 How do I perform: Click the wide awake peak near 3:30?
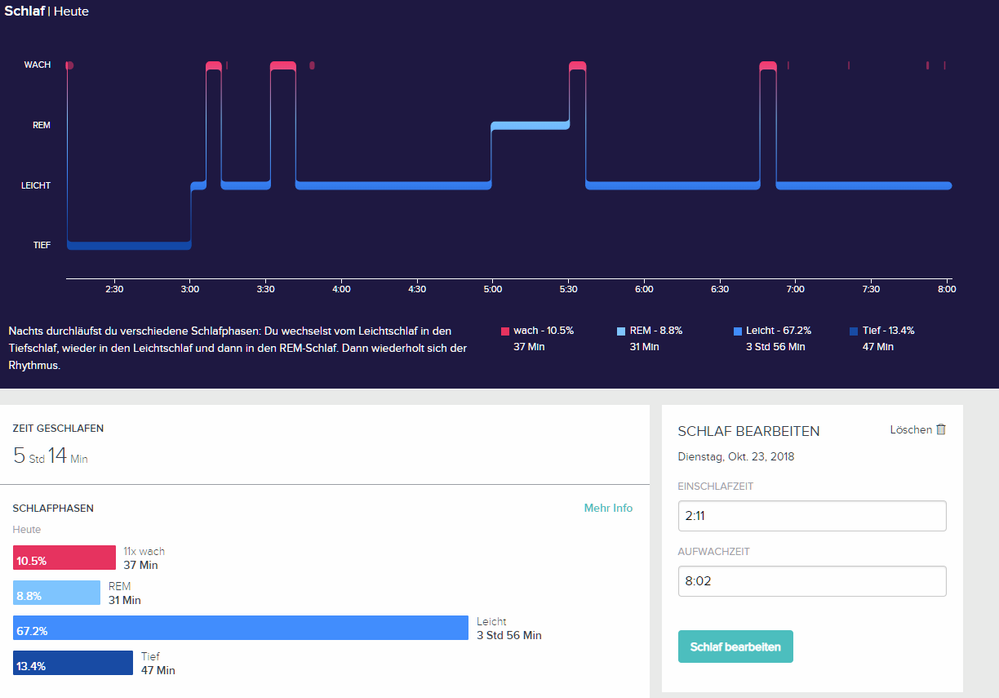(283, 66)
